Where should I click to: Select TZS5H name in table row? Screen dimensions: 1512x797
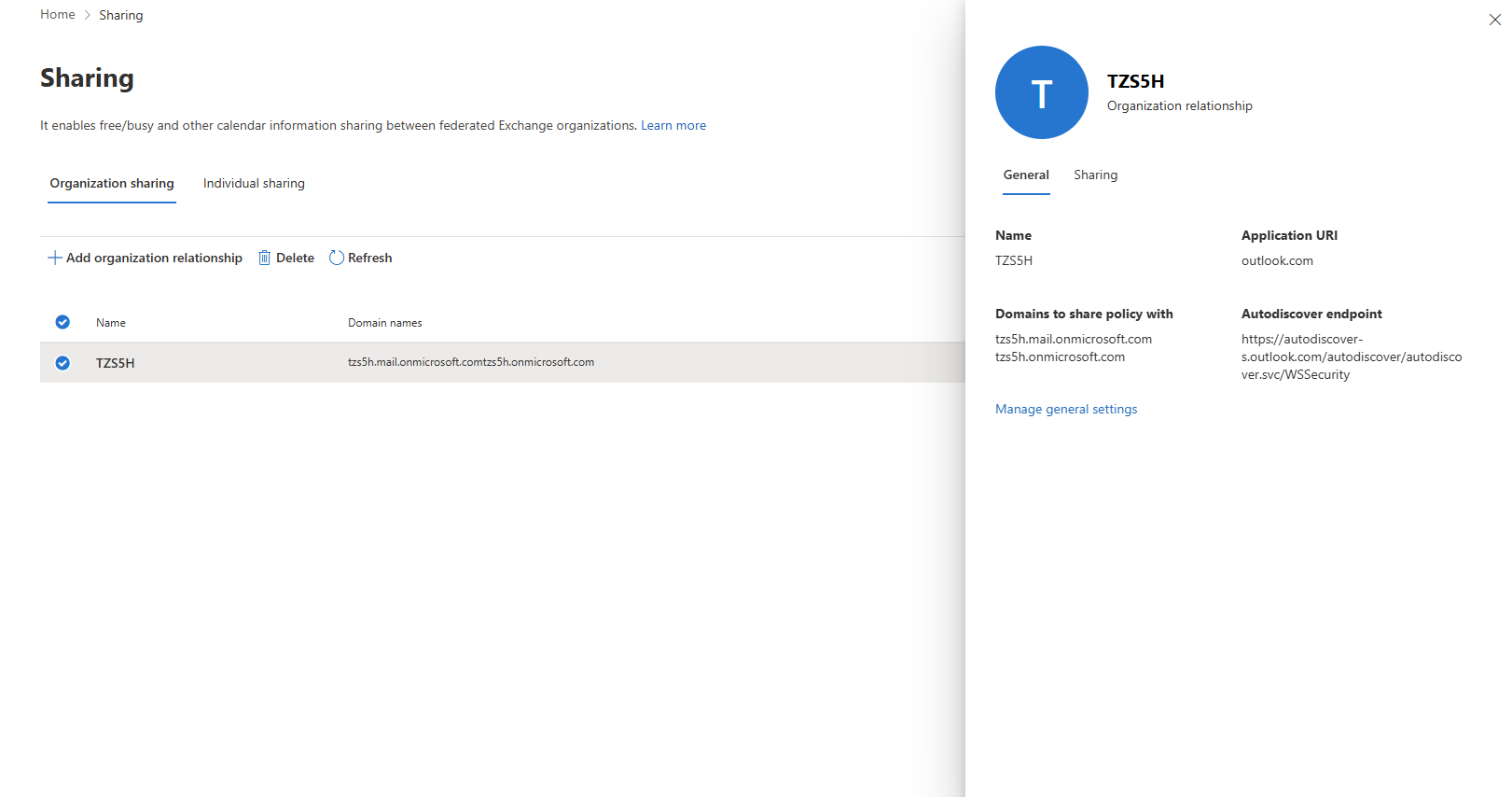tap(116, 363)
